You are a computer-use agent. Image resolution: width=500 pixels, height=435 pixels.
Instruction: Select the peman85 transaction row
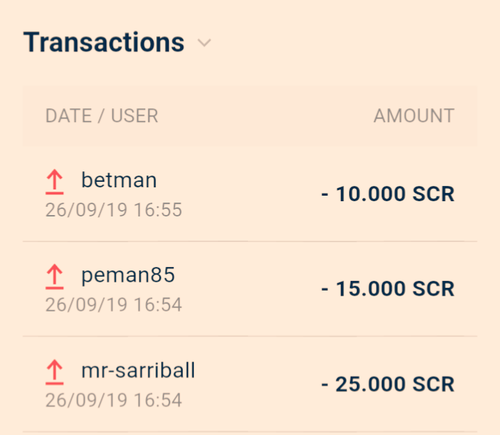point(250,289)
